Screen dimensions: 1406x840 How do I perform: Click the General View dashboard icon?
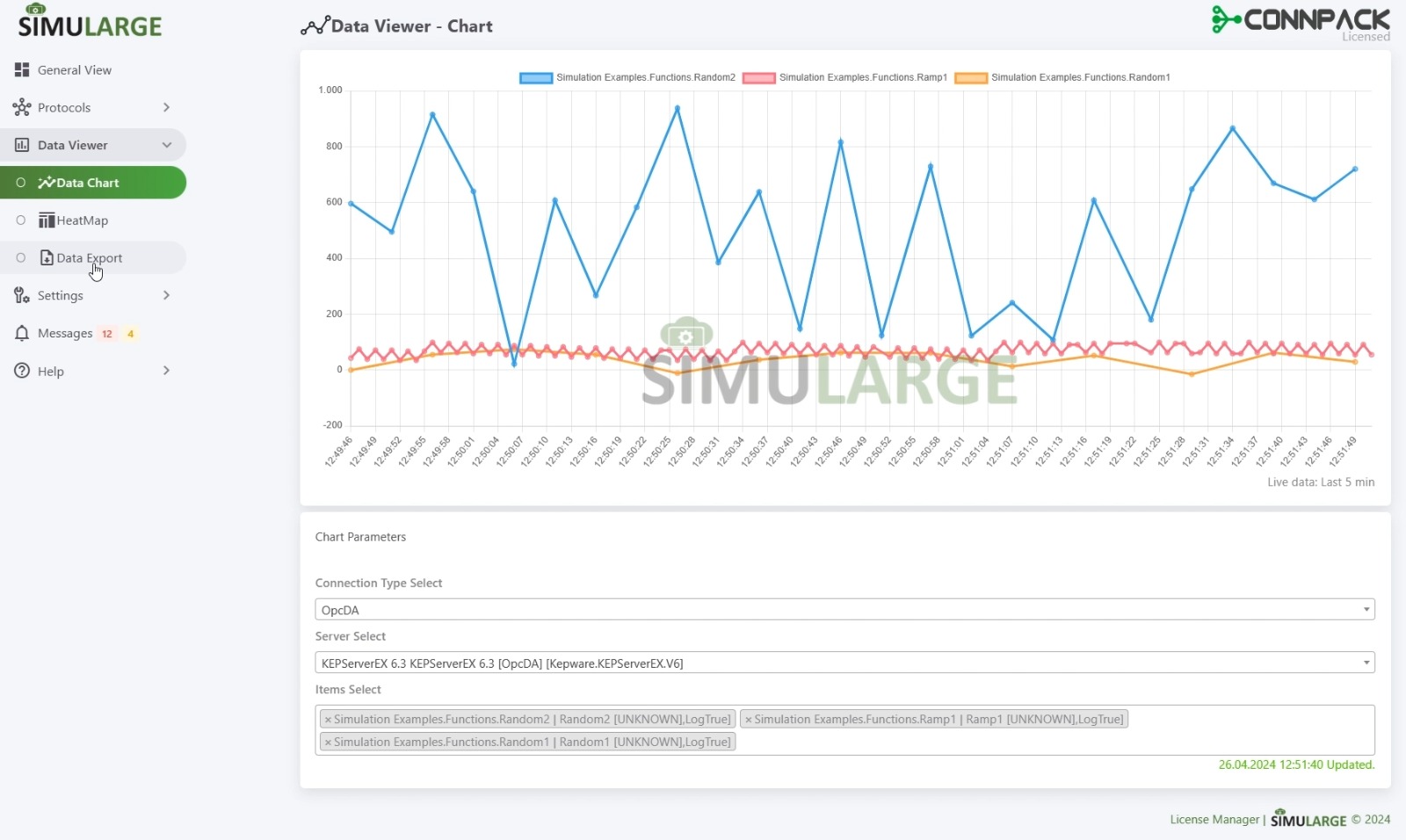pos(22,69)
